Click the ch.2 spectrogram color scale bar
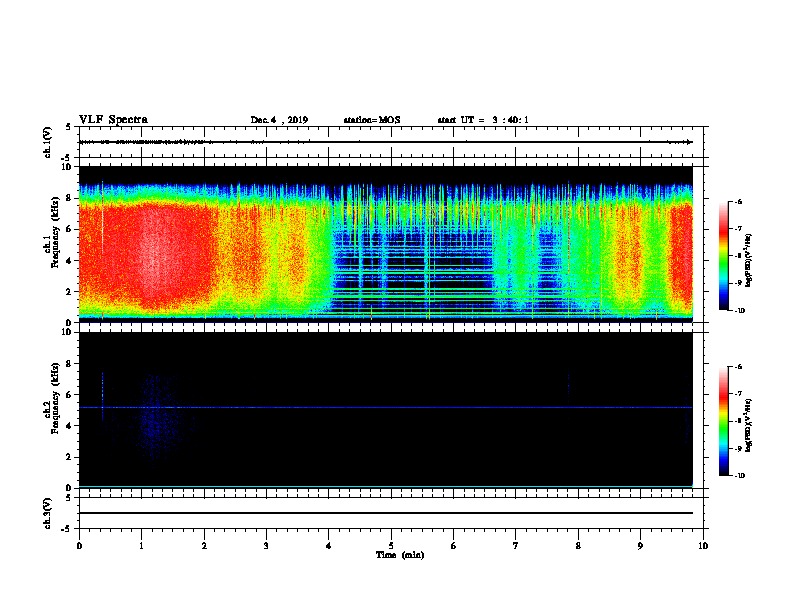 (723, 421)
